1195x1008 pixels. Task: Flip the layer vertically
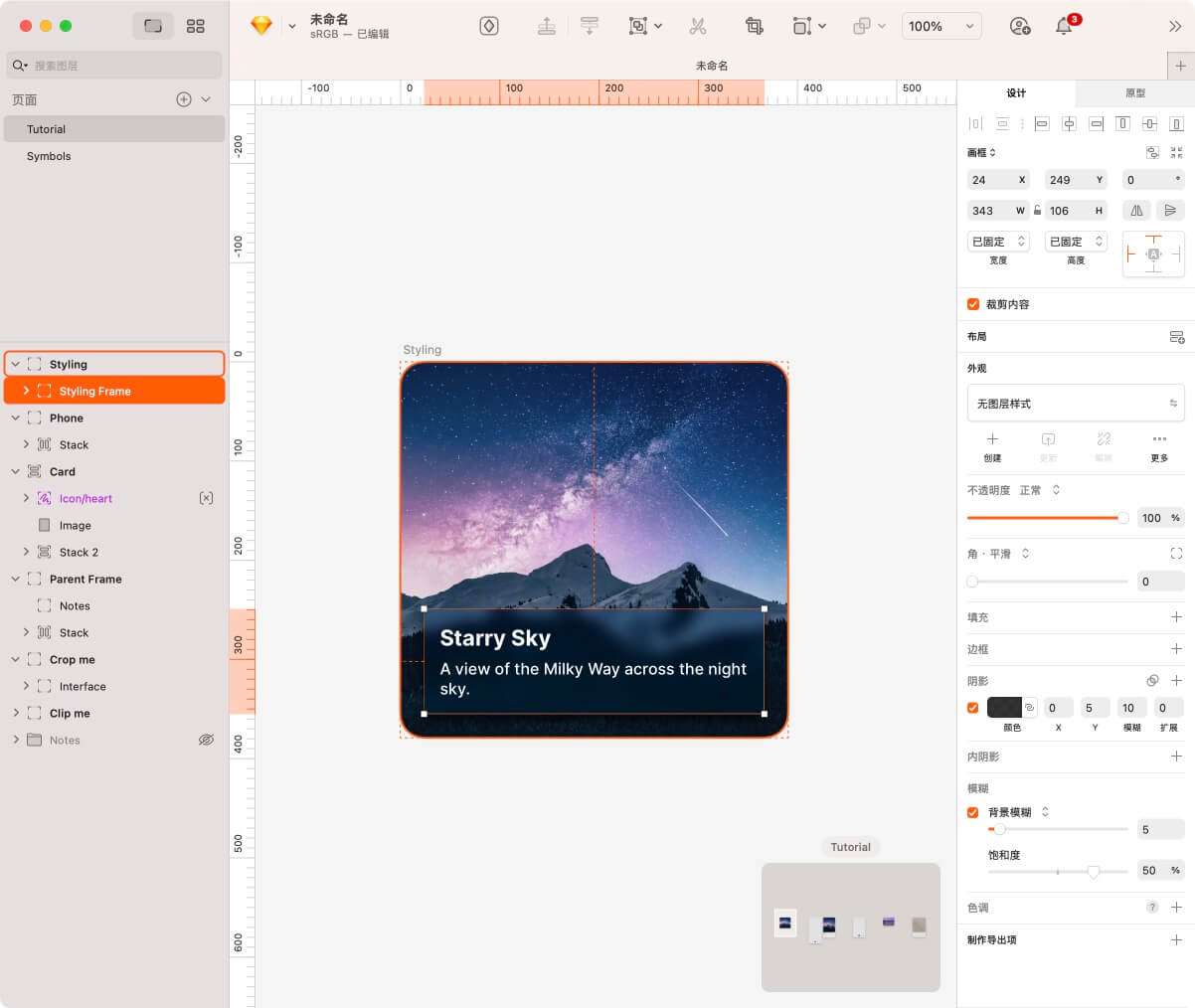[x=1170, y=210]
